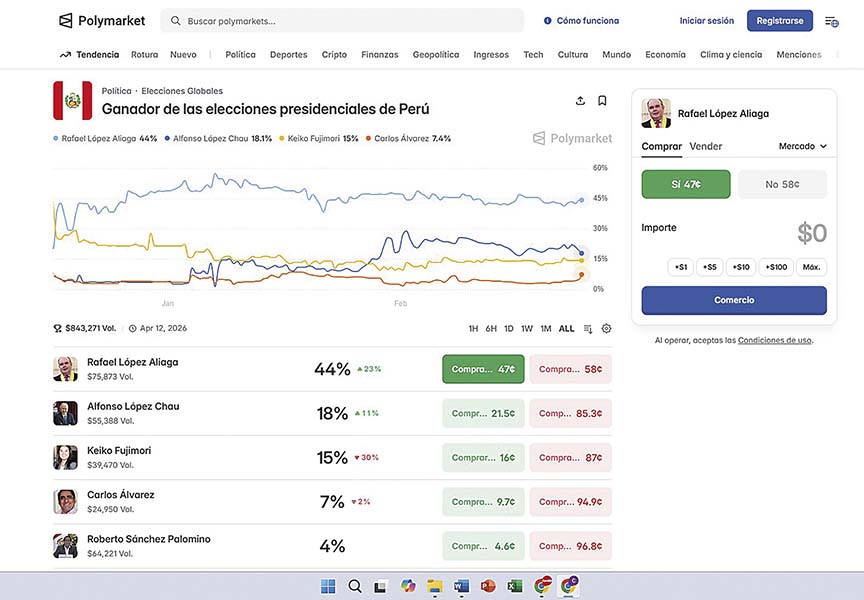
Task: Open the chart settings gear icon
Action: [606, 328]
